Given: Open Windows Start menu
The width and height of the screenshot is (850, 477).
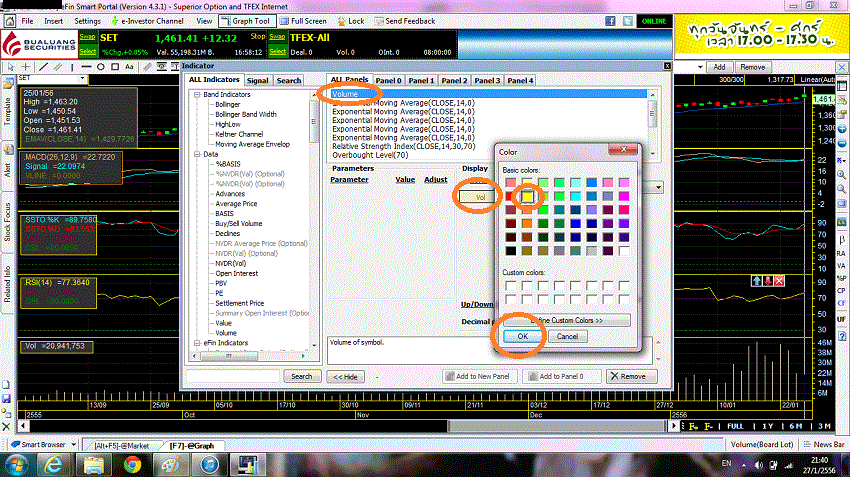Looking at the screenshot, I should pyautogui.click(x=17, y=465).
